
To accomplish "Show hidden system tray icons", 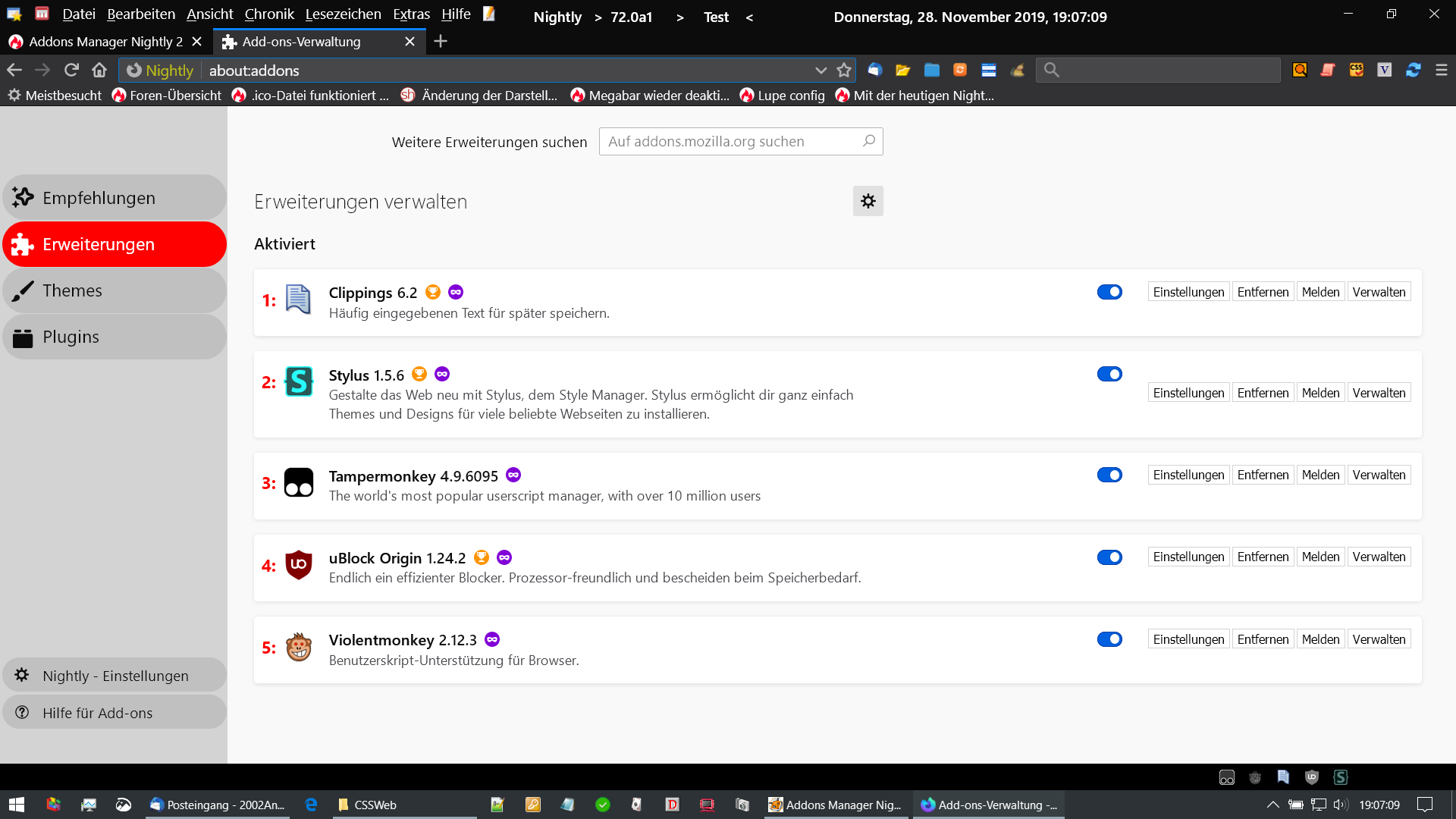I will point(1272,805).
